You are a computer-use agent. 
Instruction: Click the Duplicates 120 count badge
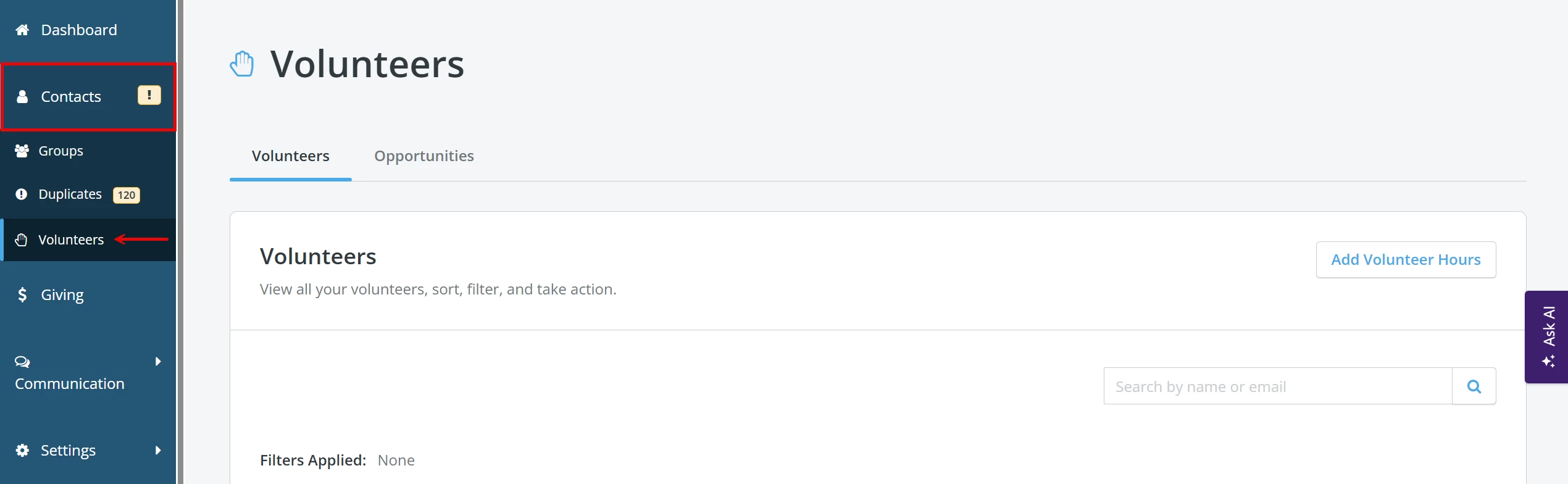pos(126,194)
